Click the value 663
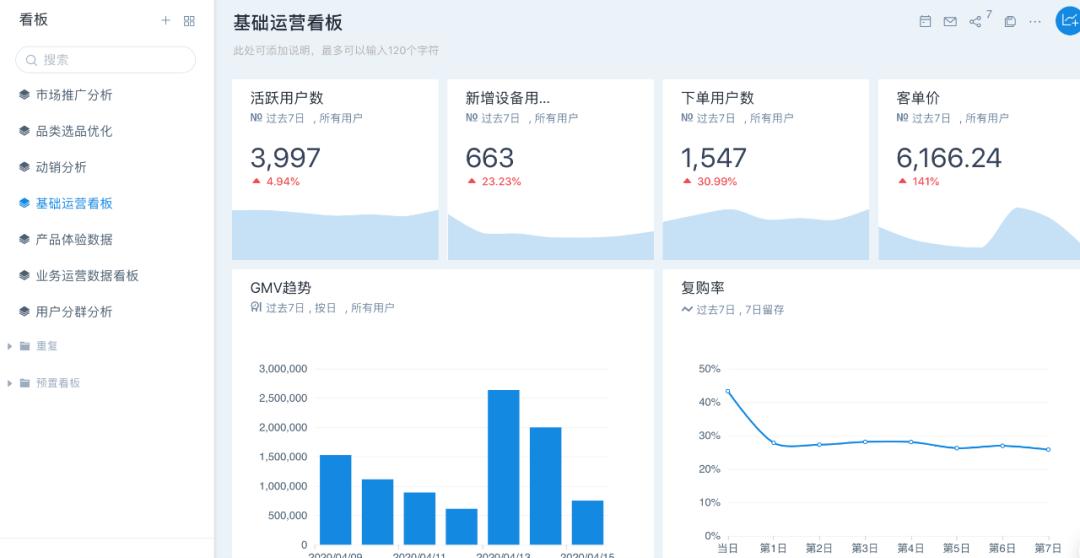The image size is (1080, 558). click(x=490, y=158)
